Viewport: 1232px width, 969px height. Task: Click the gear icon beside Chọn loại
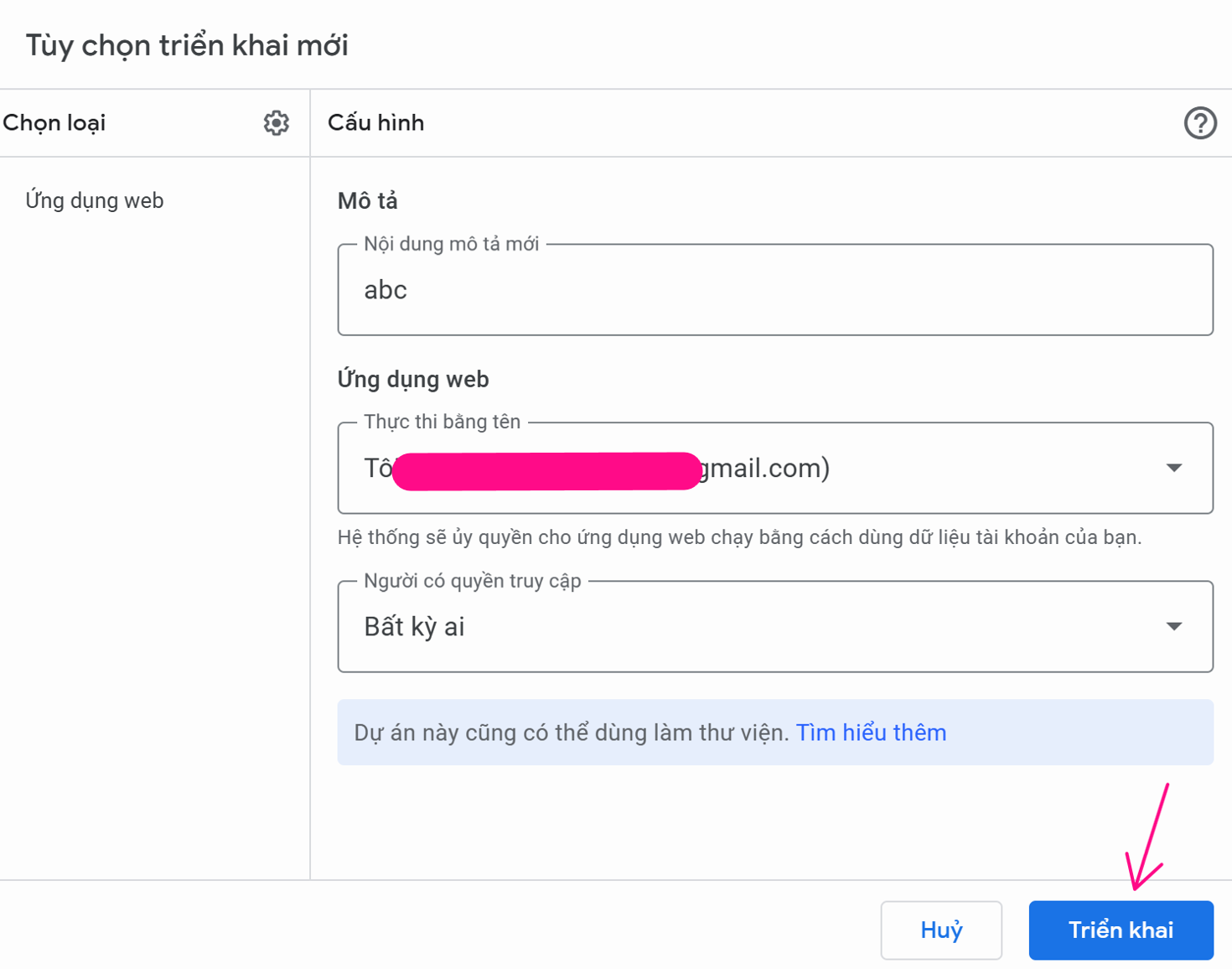(x=276, y=123)
